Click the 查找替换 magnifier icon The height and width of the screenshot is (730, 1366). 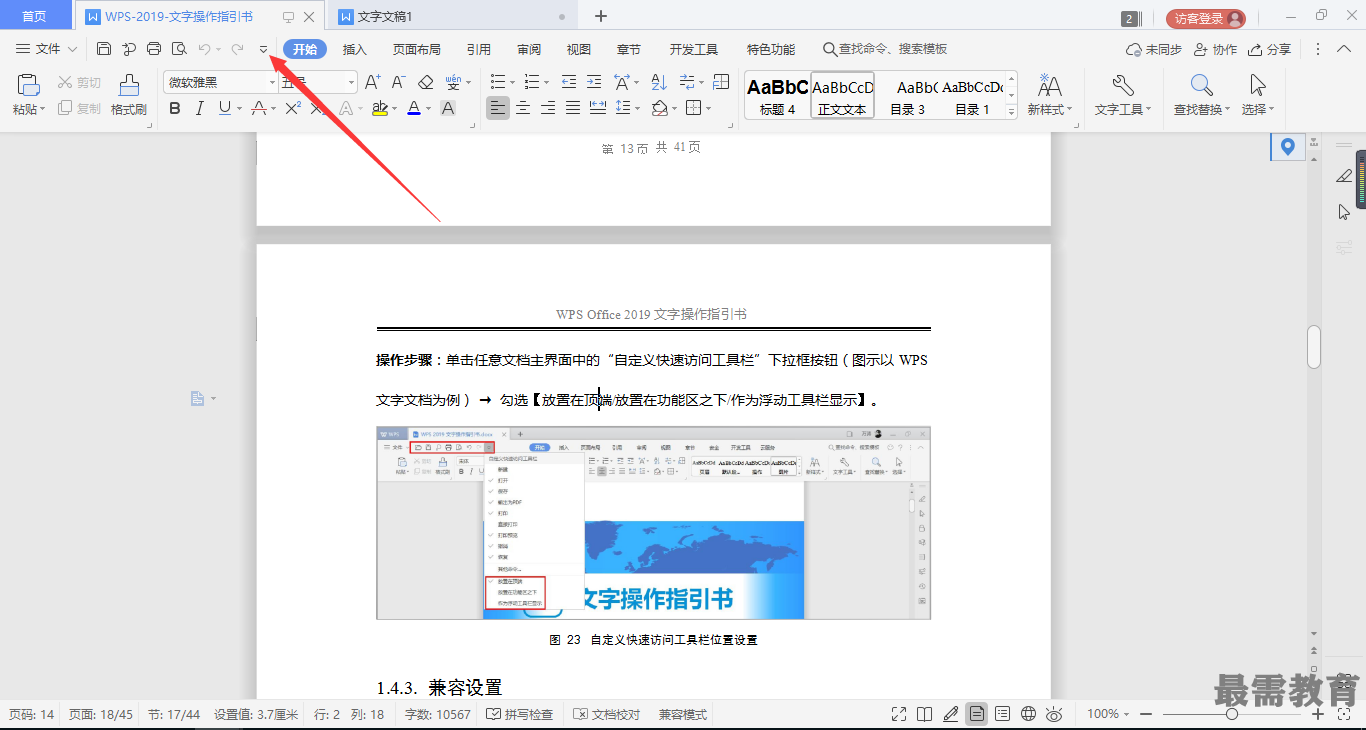click(1202, 86)
